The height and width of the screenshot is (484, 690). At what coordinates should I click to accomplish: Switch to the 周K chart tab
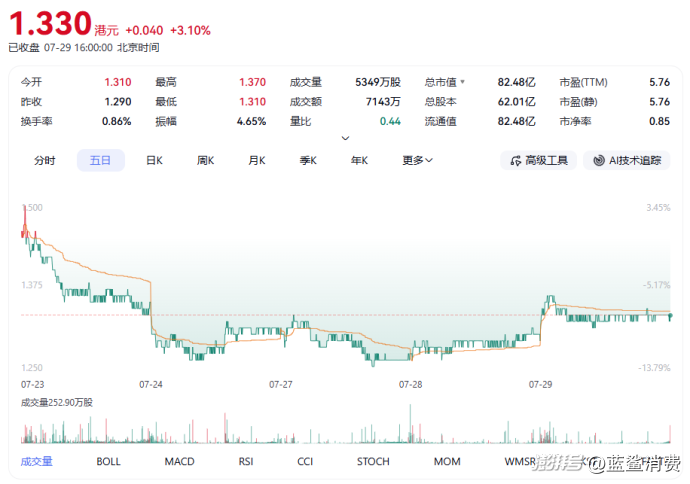(206, 161)
